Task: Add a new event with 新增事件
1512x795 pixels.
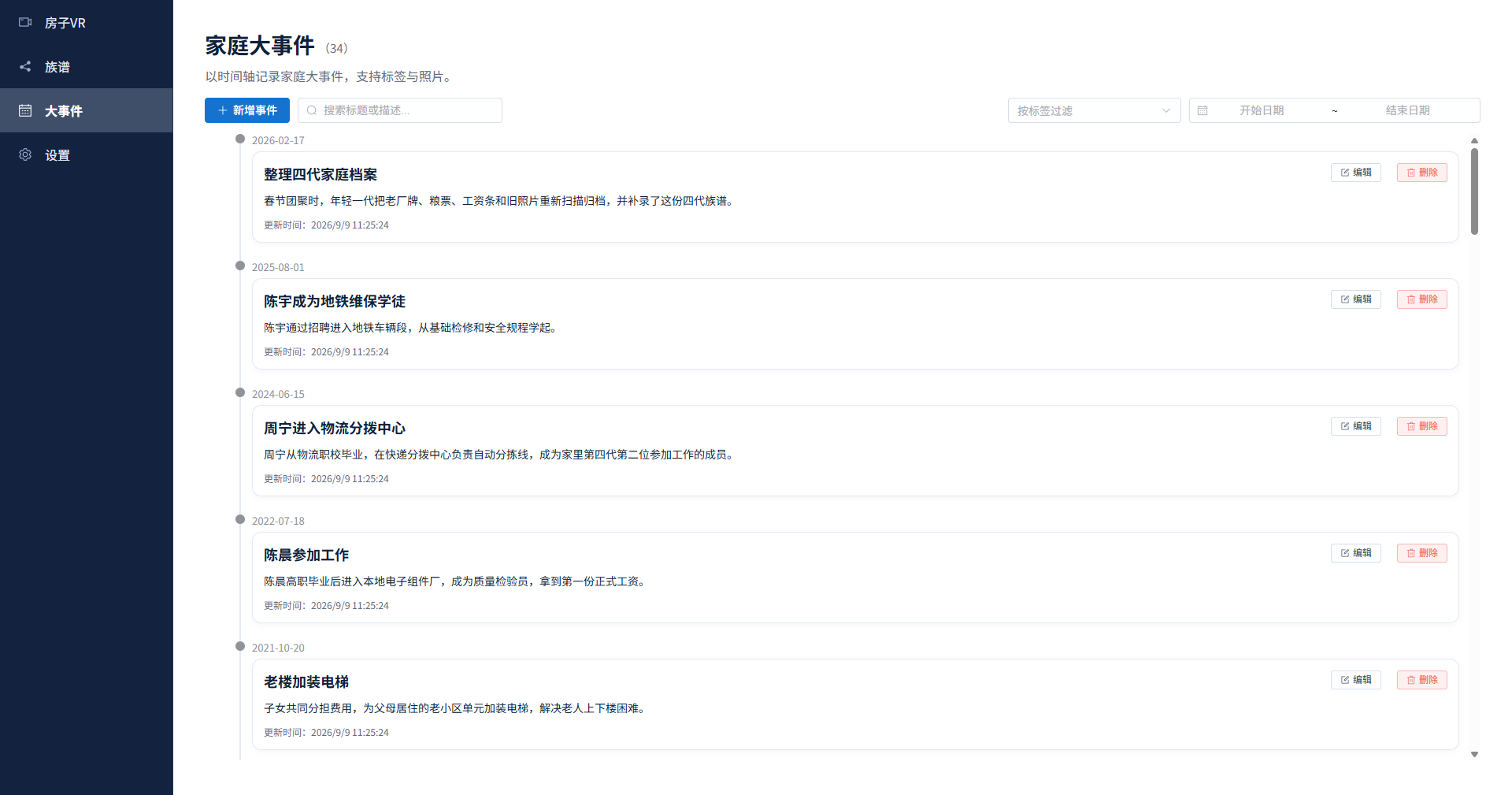Action: [x=247, y=110]
